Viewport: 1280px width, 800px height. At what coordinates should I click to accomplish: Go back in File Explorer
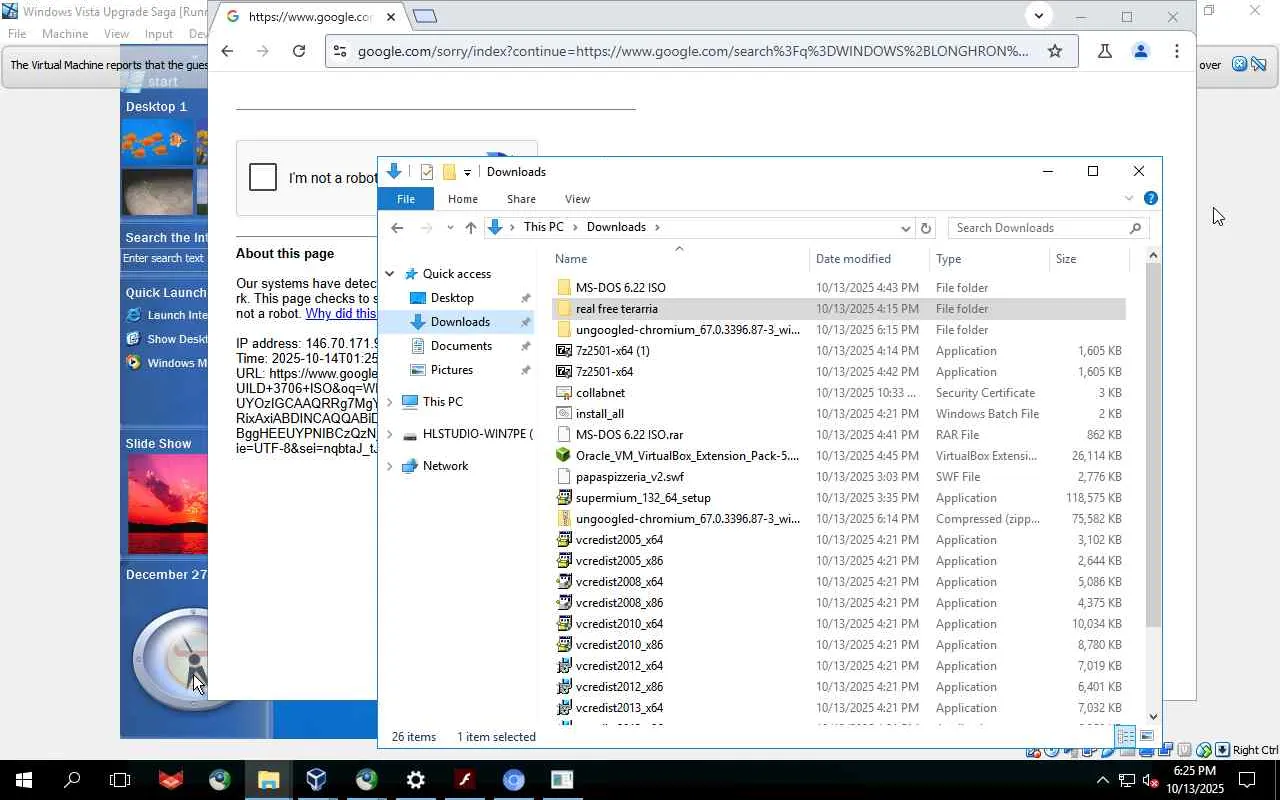tap(397, 228)
